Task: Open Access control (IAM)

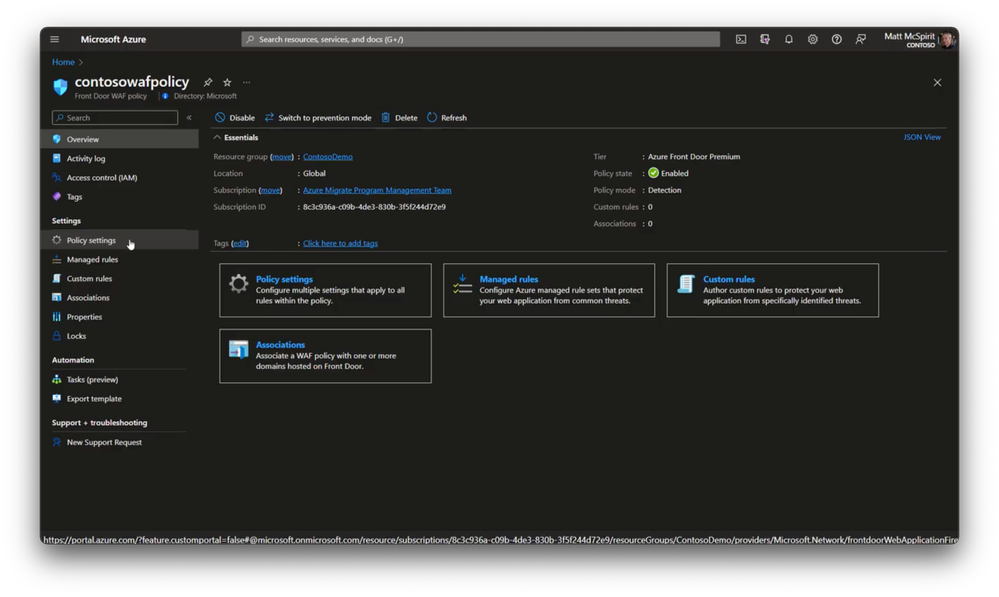Action: pyautogui.click(x=120, y=178)
